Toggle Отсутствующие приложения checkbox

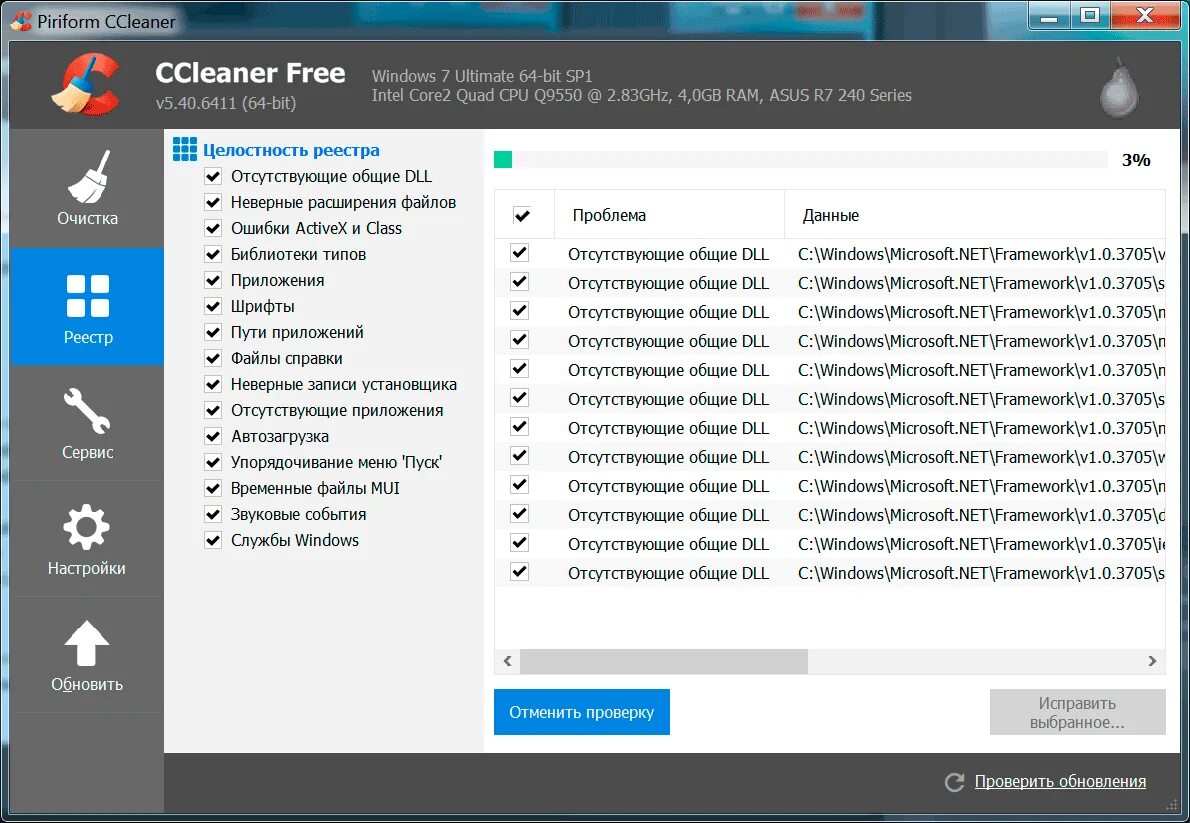pos(213,411)
